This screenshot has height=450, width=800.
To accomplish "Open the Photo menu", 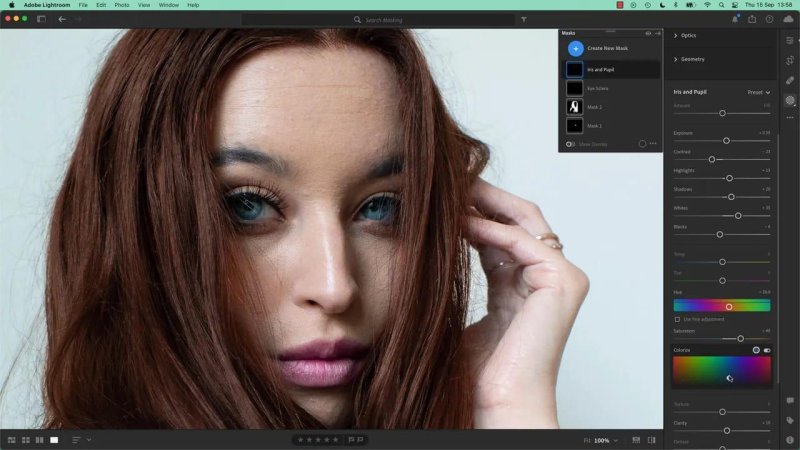I will point(121,5).
